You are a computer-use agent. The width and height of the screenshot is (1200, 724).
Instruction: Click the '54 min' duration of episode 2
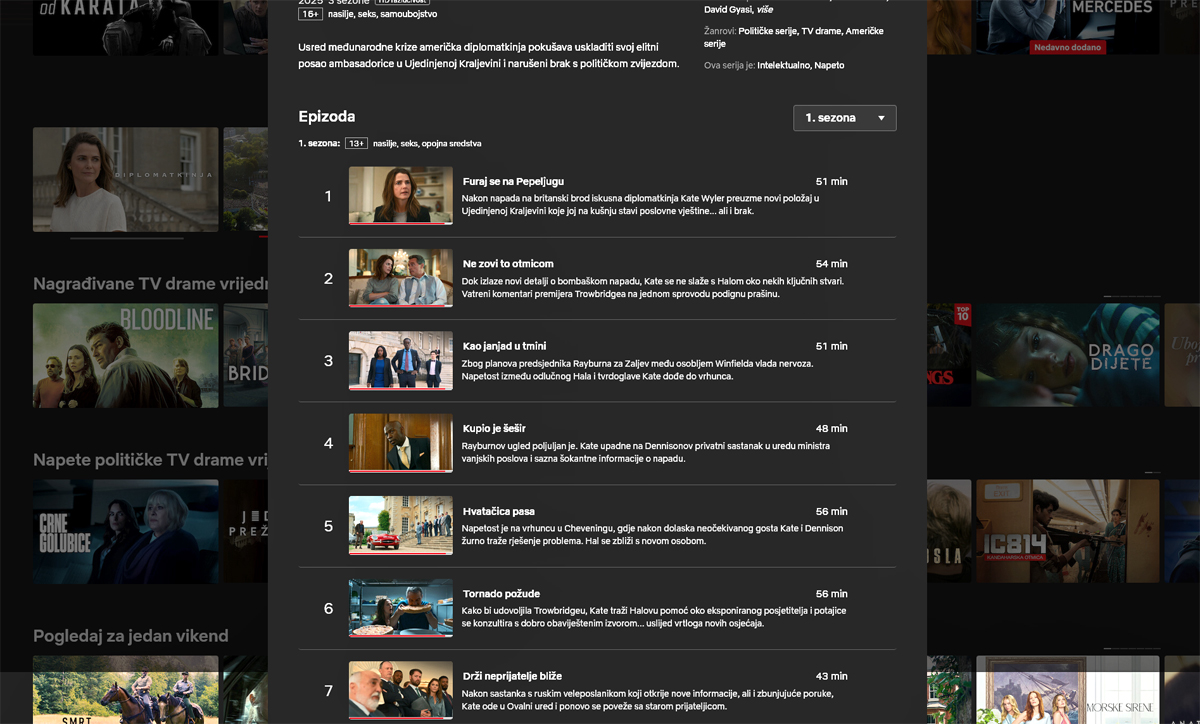(x=831, y=263)
